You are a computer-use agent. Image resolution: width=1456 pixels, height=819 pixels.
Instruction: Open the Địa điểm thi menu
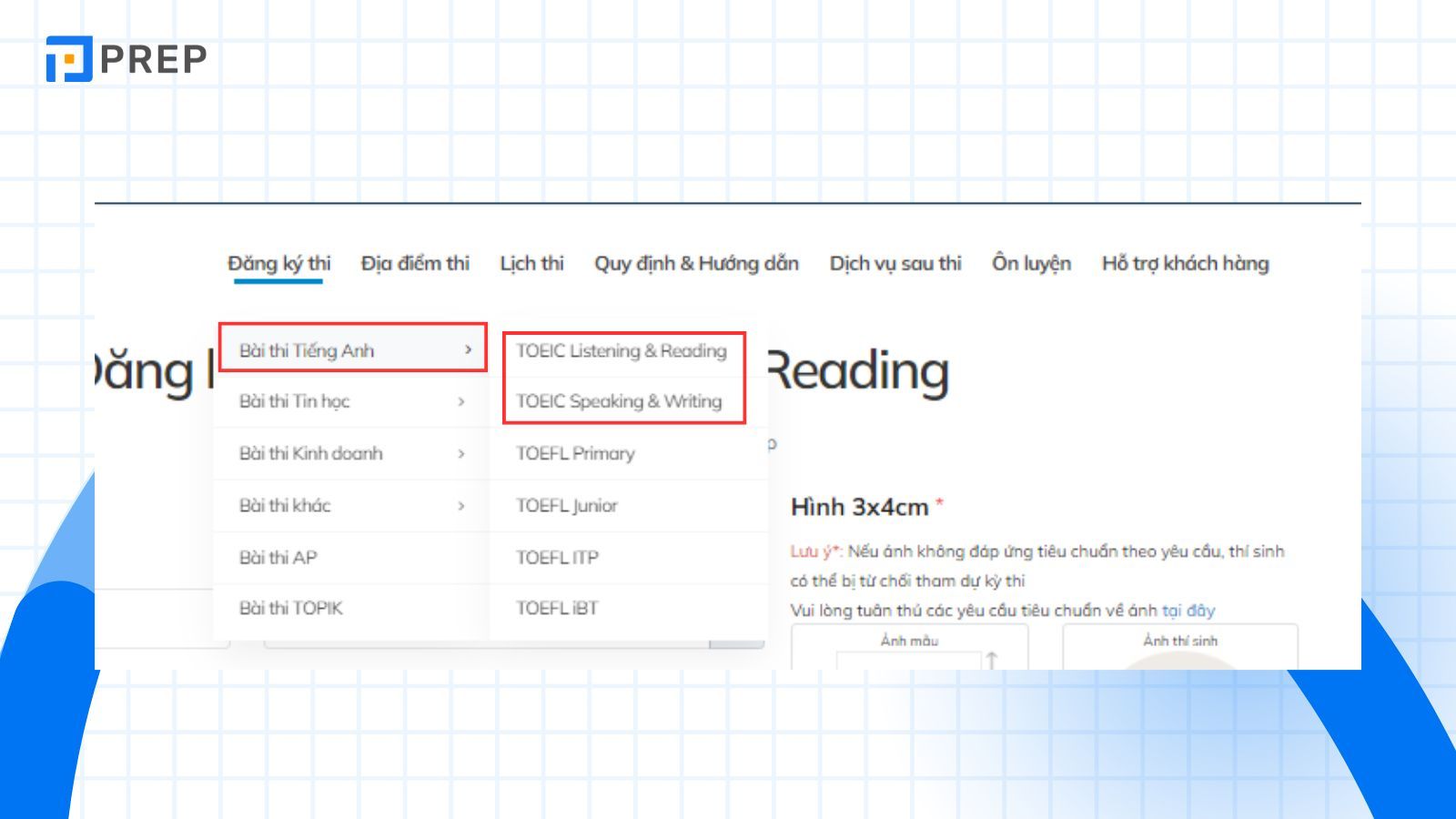[x=415, y=264]
